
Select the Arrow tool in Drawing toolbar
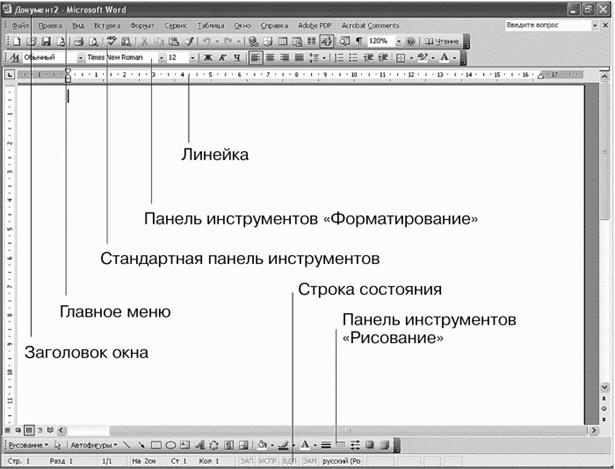(x=141, y=445)
